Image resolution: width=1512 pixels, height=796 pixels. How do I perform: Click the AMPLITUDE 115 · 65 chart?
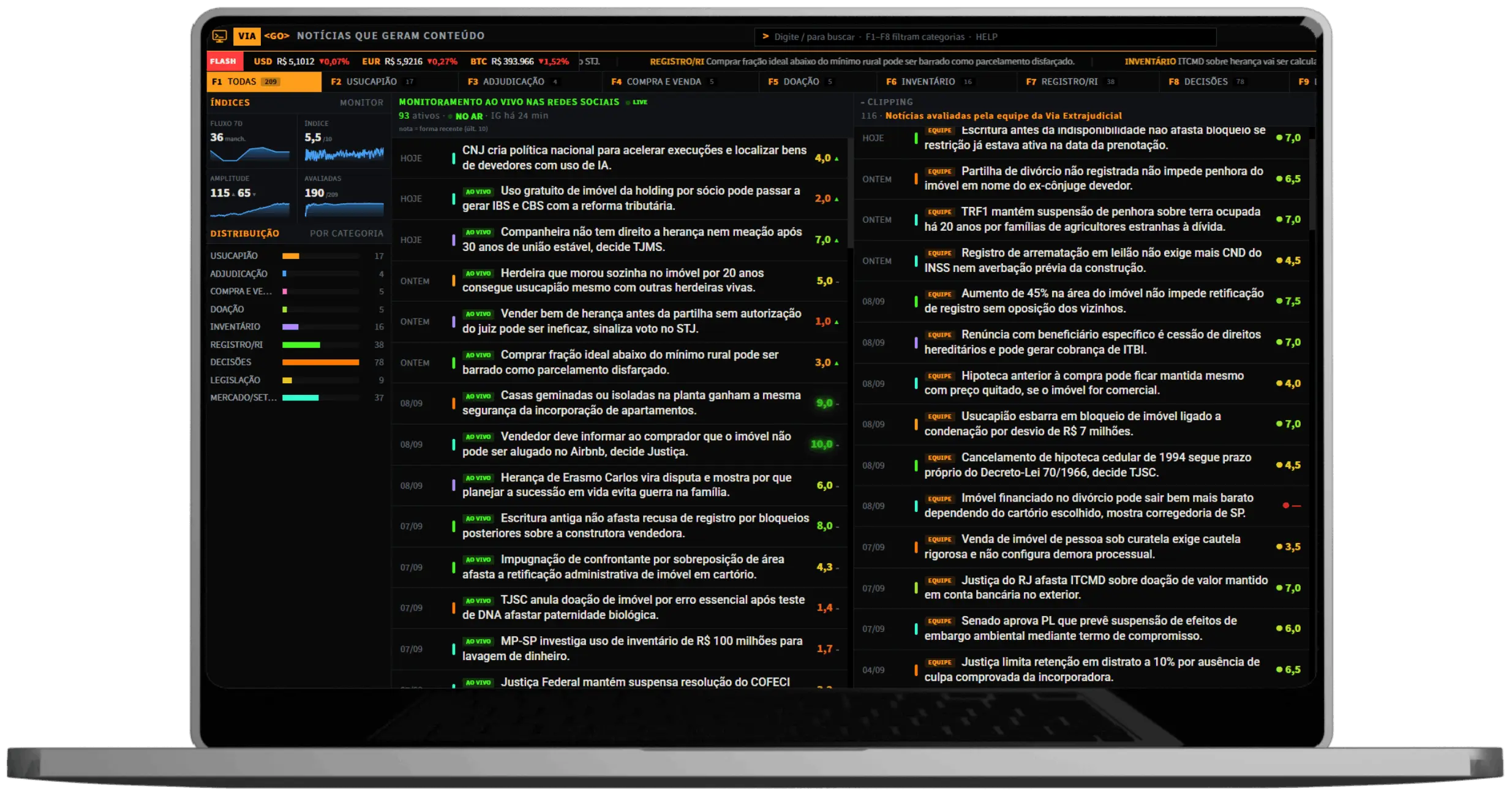click(x=250, y=209)
